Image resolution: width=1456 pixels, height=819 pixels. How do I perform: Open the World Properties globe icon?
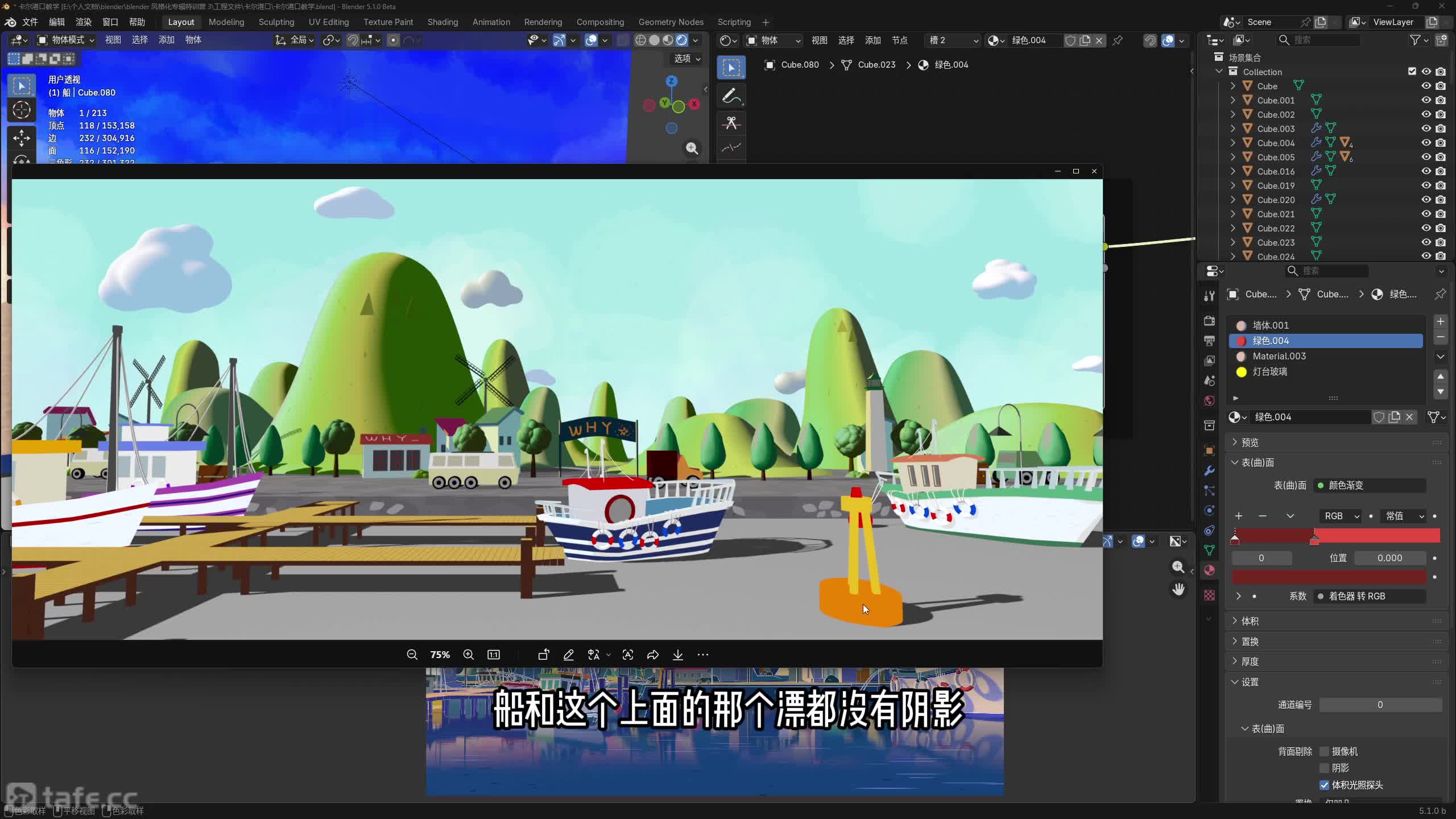click(1210, 399)
